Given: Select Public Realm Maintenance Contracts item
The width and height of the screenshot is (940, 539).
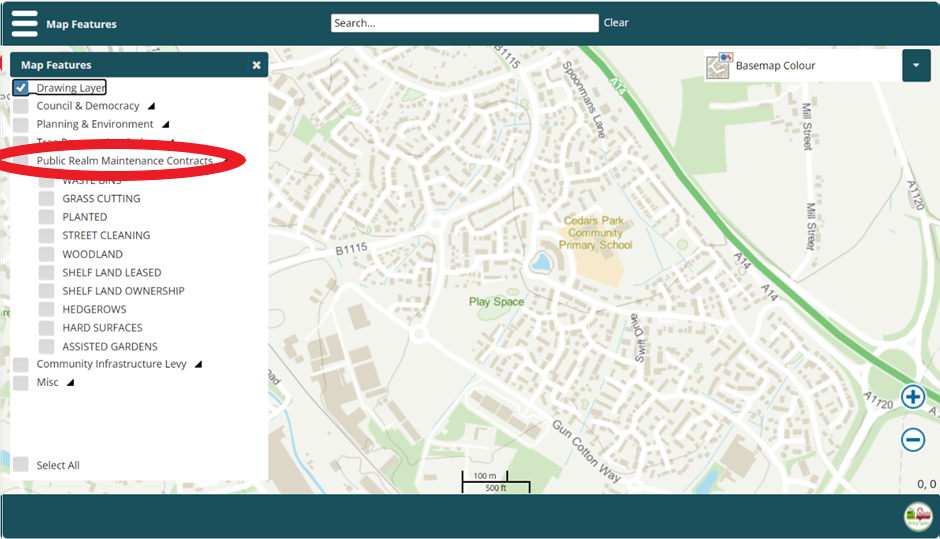Looking at the screenshot, I should [124, 161].
